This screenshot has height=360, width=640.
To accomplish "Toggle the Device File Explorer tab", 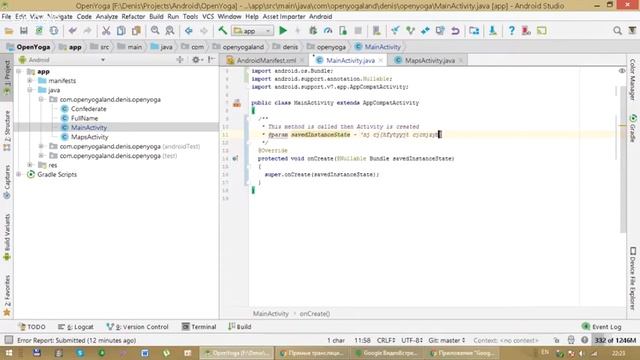I will coord(633,278).
